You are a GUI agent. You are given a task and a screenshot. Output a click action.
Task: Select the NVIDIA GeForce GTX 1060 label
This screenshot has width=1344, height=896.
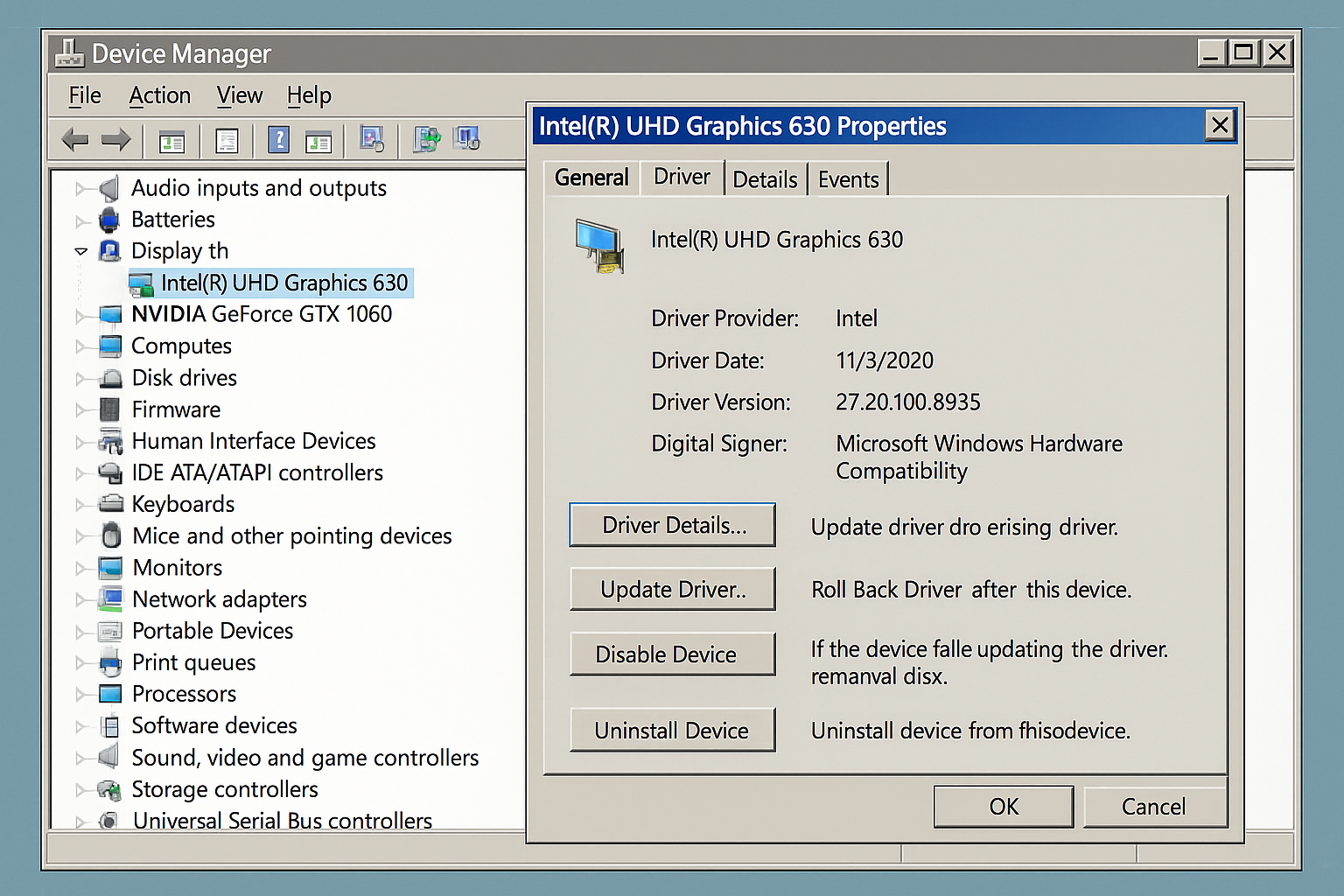(262, 314)
